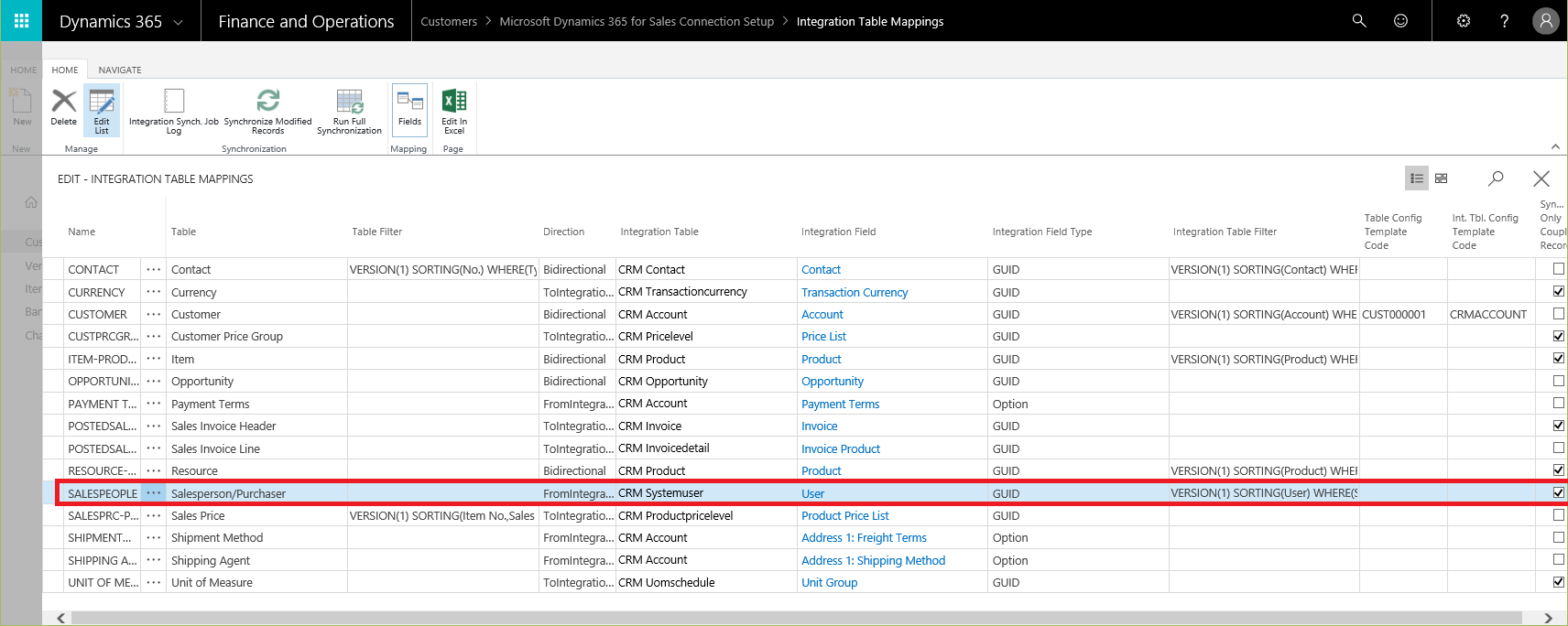Open Integration Synch. Job Log

174,111
